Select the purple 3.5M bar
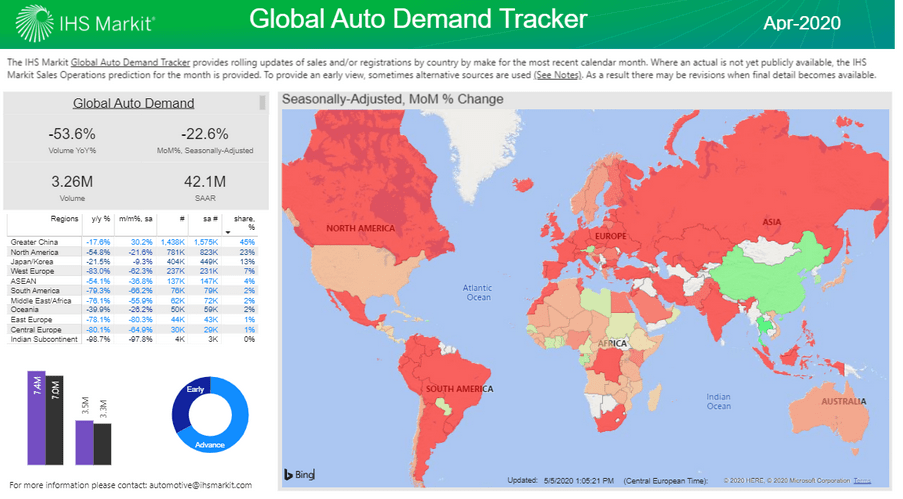 tap(84, 443)
